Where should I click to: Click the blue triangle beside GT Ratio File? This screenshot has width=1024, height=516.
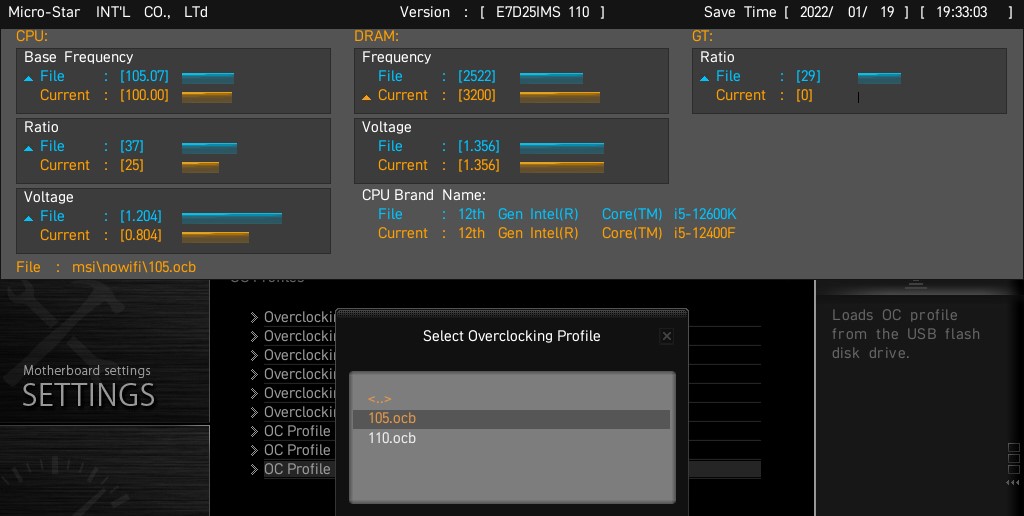click(x=705, y=78)
